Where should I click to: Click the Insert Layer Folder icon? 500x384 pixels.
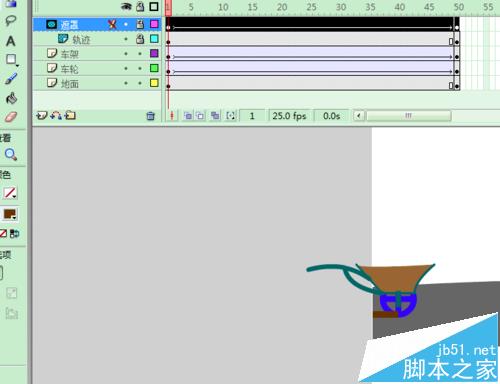[x=70, y=116]
